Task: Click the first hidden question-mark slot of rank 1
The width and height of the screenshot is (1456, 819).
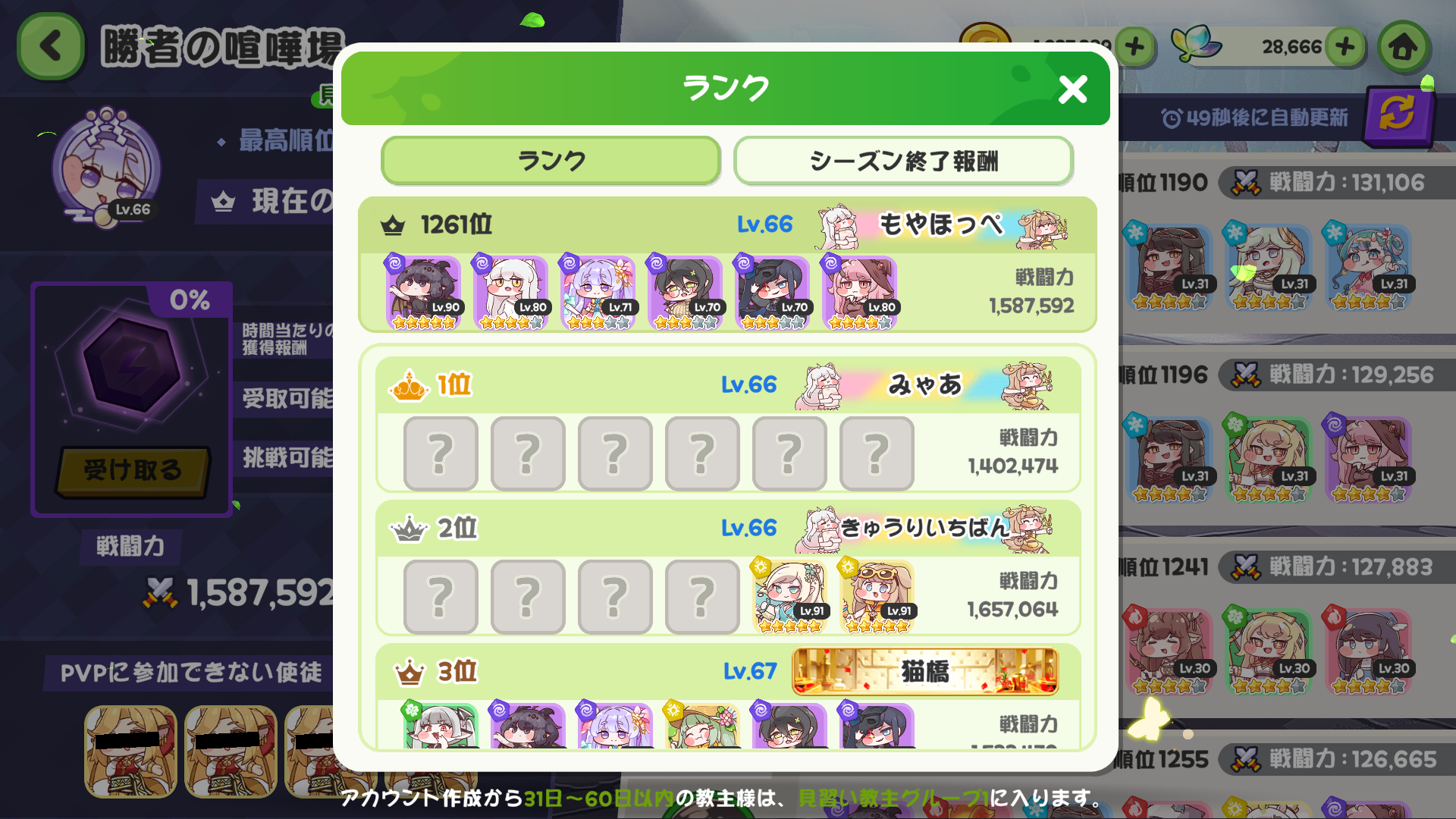Action: click(x=441, y=453)
